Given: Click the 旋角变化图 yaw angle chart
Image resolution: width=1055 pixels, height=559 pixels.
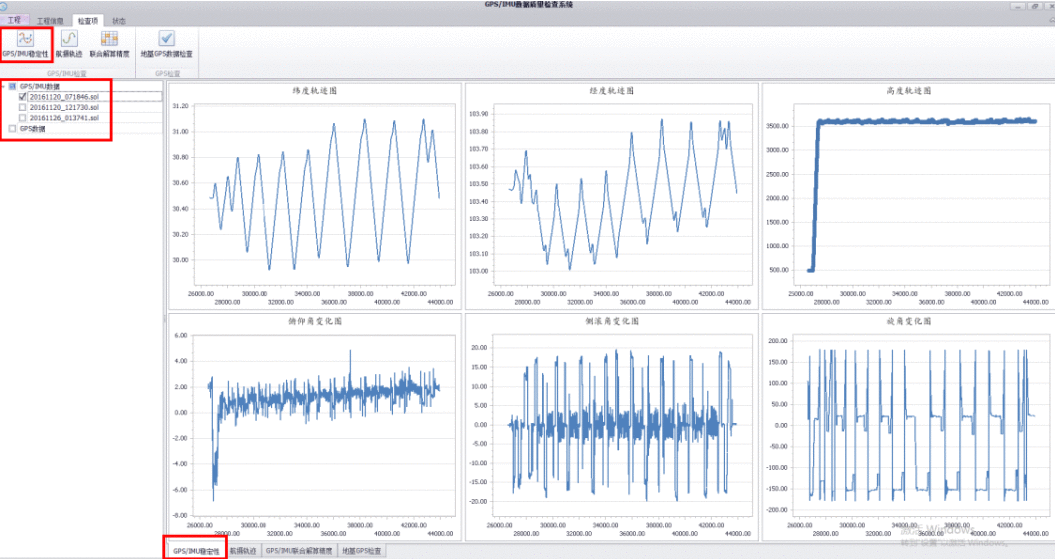Looking at the screenshot, I should coord(908,427).
